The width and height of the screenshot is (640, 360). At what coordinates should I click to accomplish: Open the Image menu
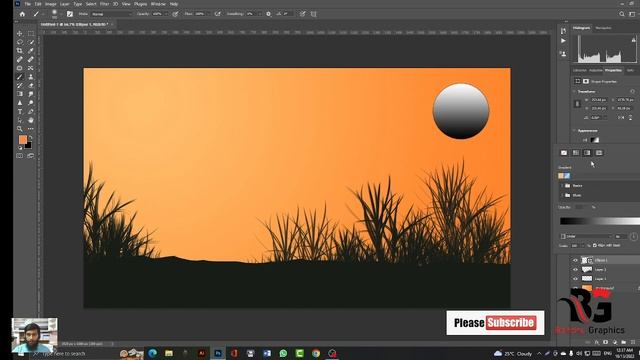tap(50, 4)
